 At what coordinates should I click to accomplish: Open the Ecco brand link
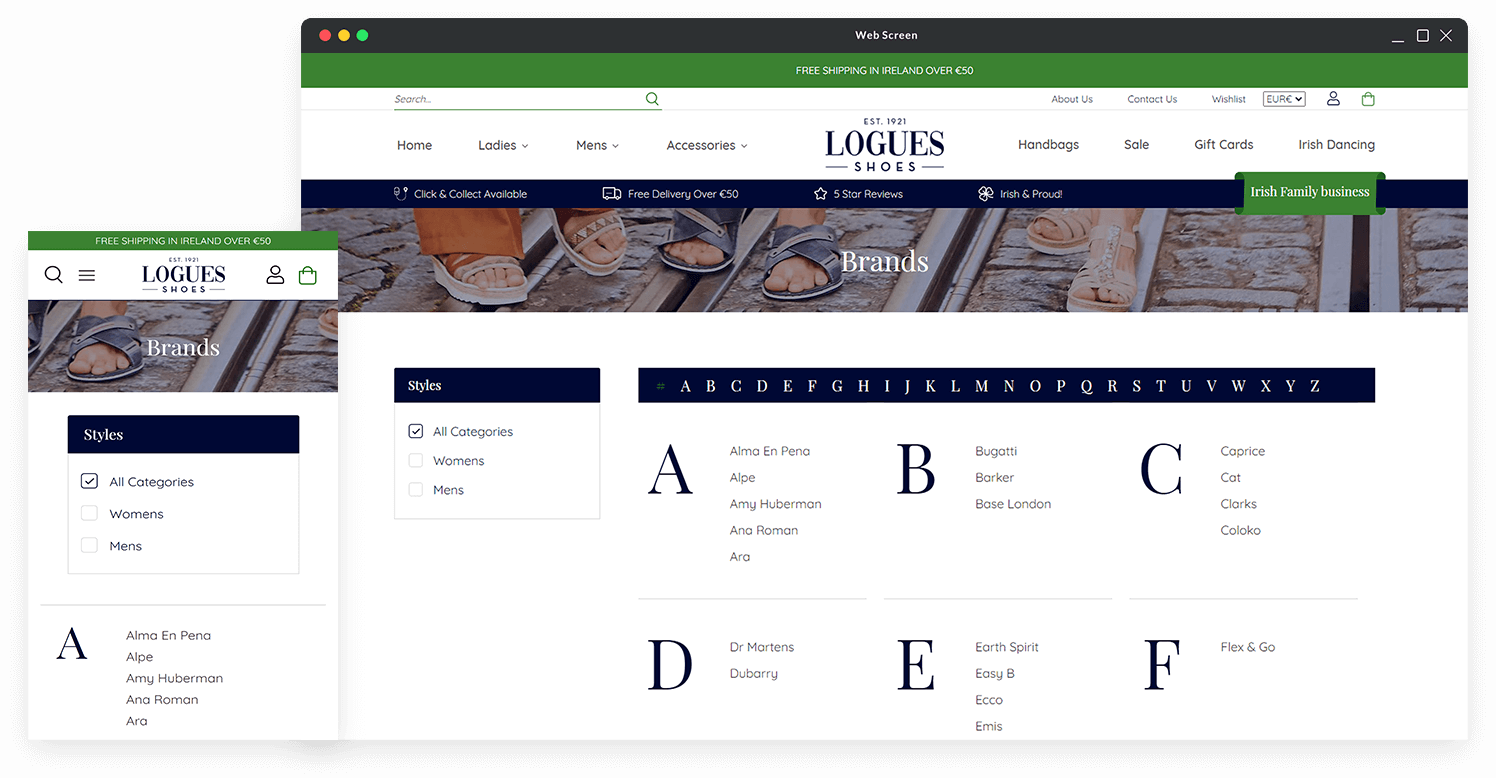[x=989, y=700]
